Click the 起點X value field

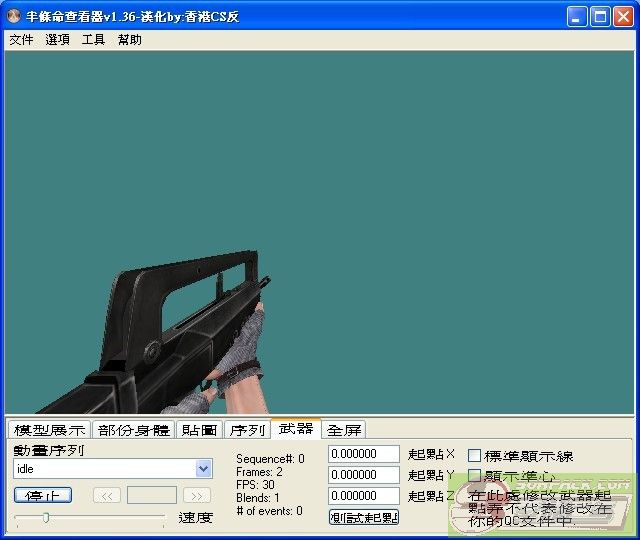[x=364, y=455]
